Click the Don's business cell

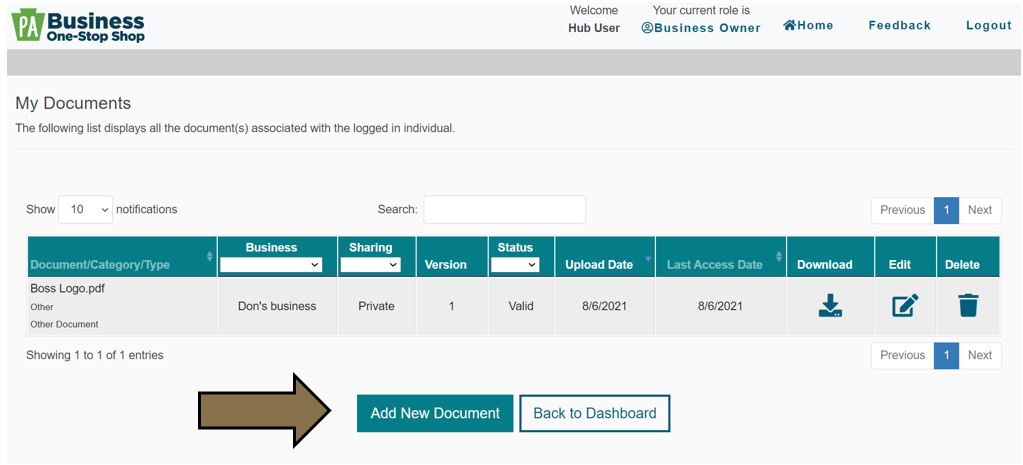pyautogui.click(x=277, y=306)
